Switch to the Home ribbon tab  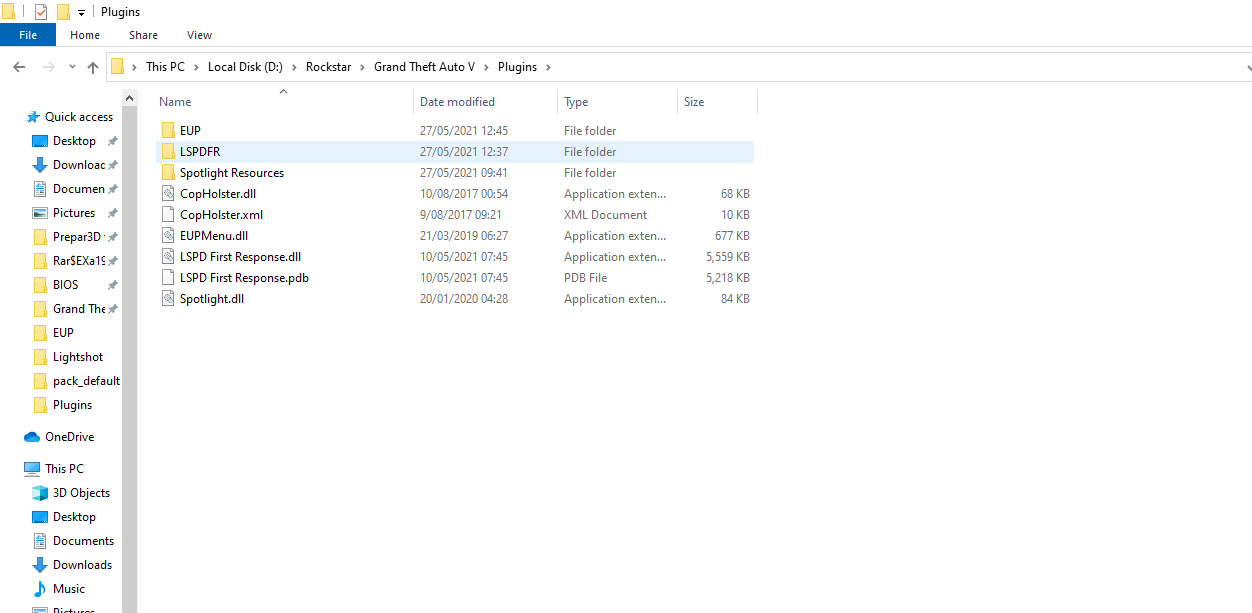tap(85, 35)
